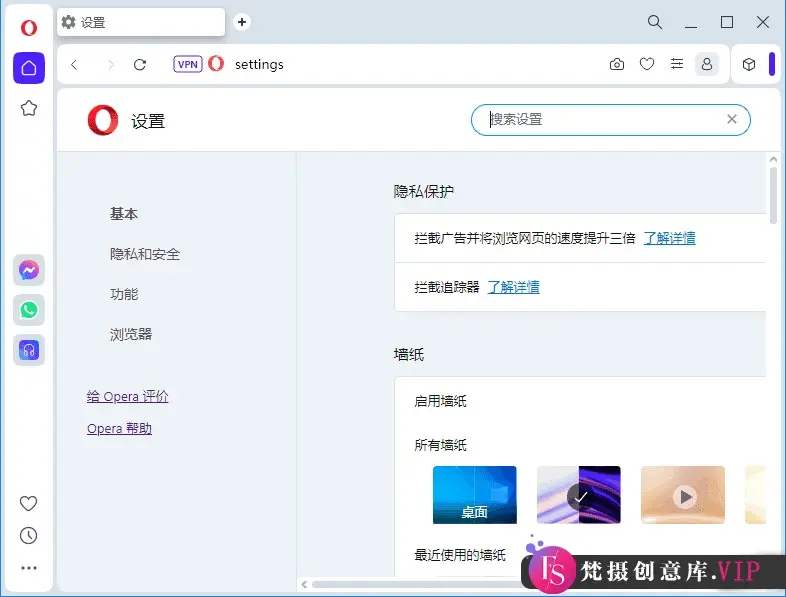Click the 隐私保护 section heading
Viewport: 786px width, 597px height.
point(424,191)
